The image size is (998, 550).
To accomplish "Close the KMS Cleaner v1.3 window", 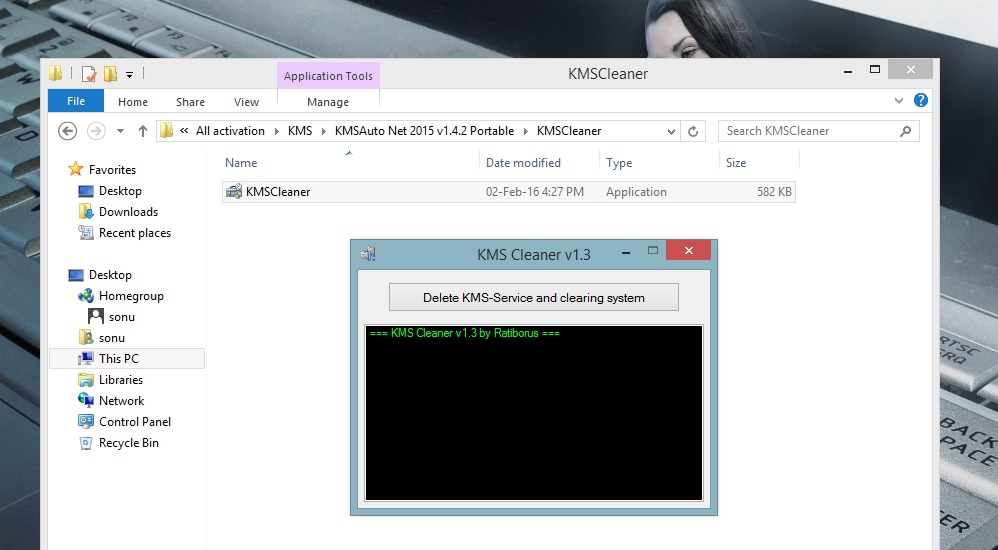I will [689, 250].
